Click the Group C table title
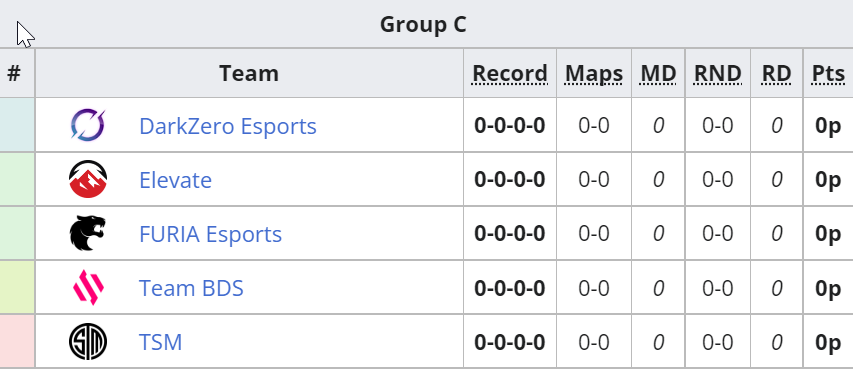The width and height of the screenshot is (853, 369). pyautogui.click(x=423, y=24)
